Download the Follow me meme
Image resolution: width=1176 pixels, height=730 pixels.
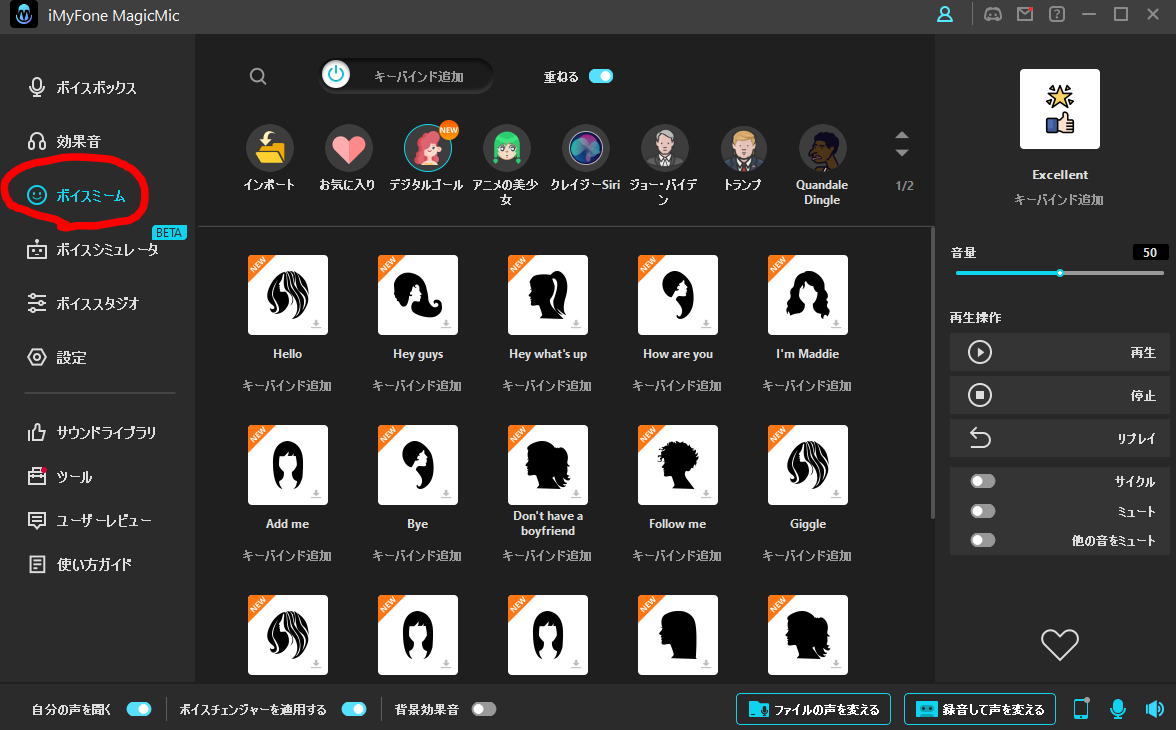(x=706, y=494)
